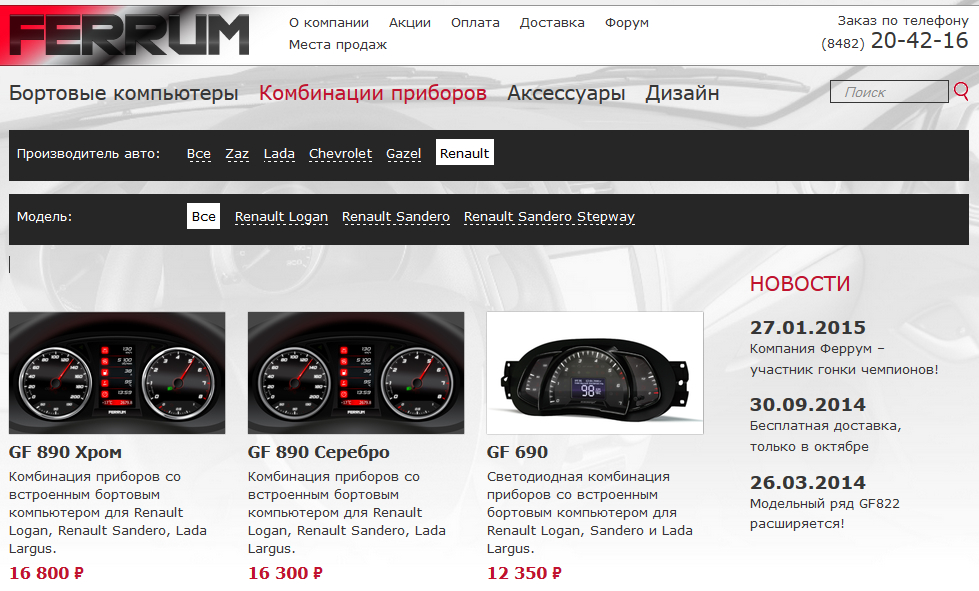Screen dimensions: 979x591
Task: Open the GF 890 Серебро title link
Action: coord(318,452)
